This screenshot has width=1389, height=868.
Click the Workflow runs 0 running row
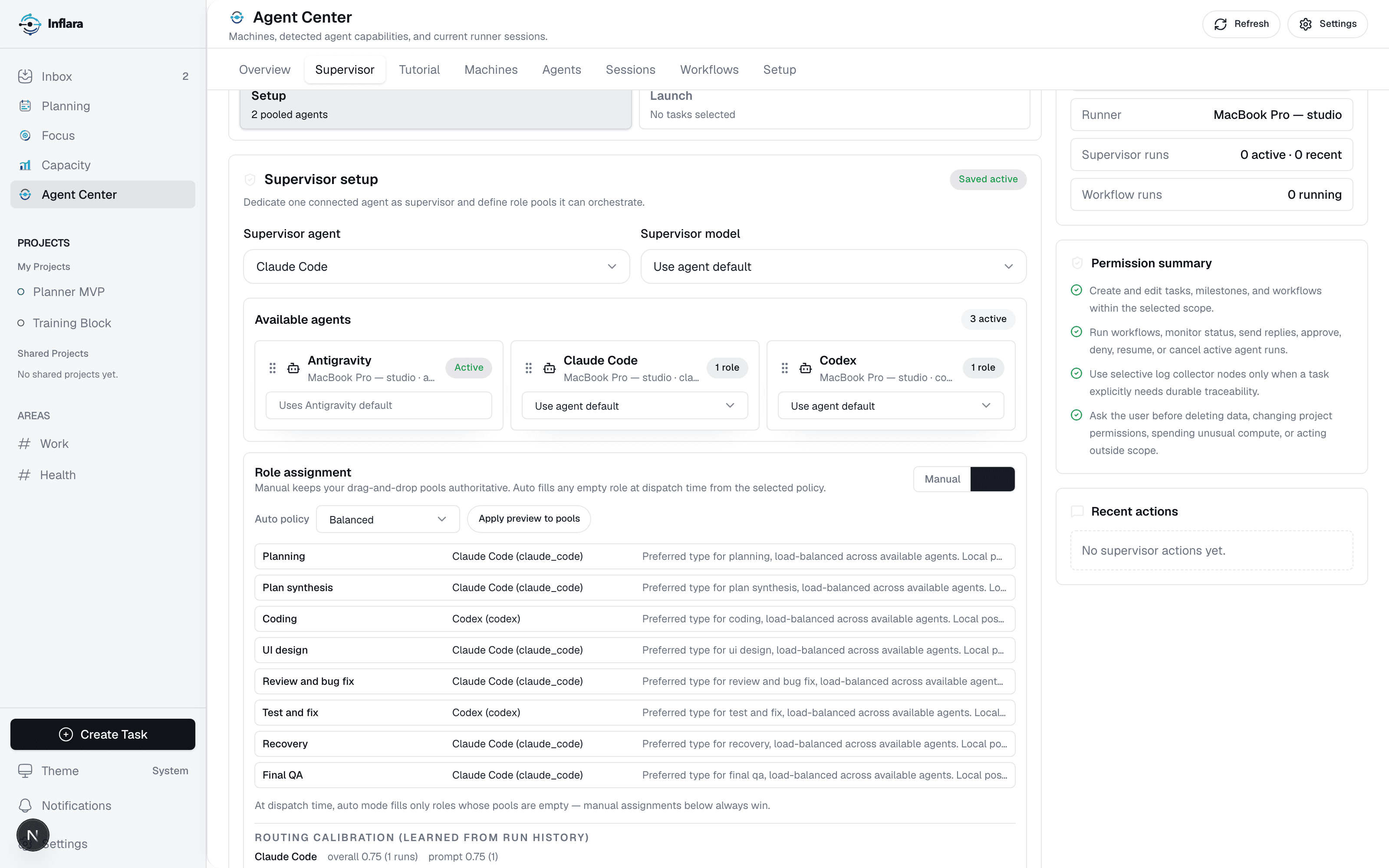point(1211,194)
